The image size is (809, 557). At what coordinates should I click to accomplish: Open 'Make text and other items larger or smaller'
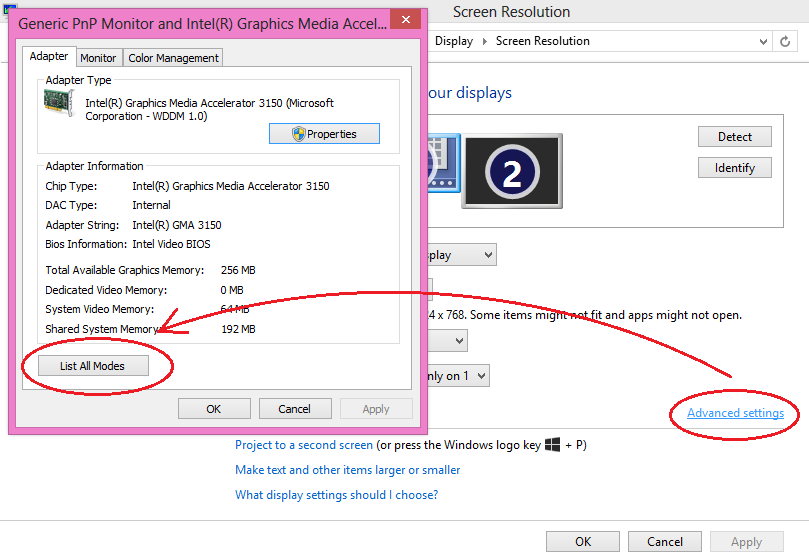click(347, 470)
